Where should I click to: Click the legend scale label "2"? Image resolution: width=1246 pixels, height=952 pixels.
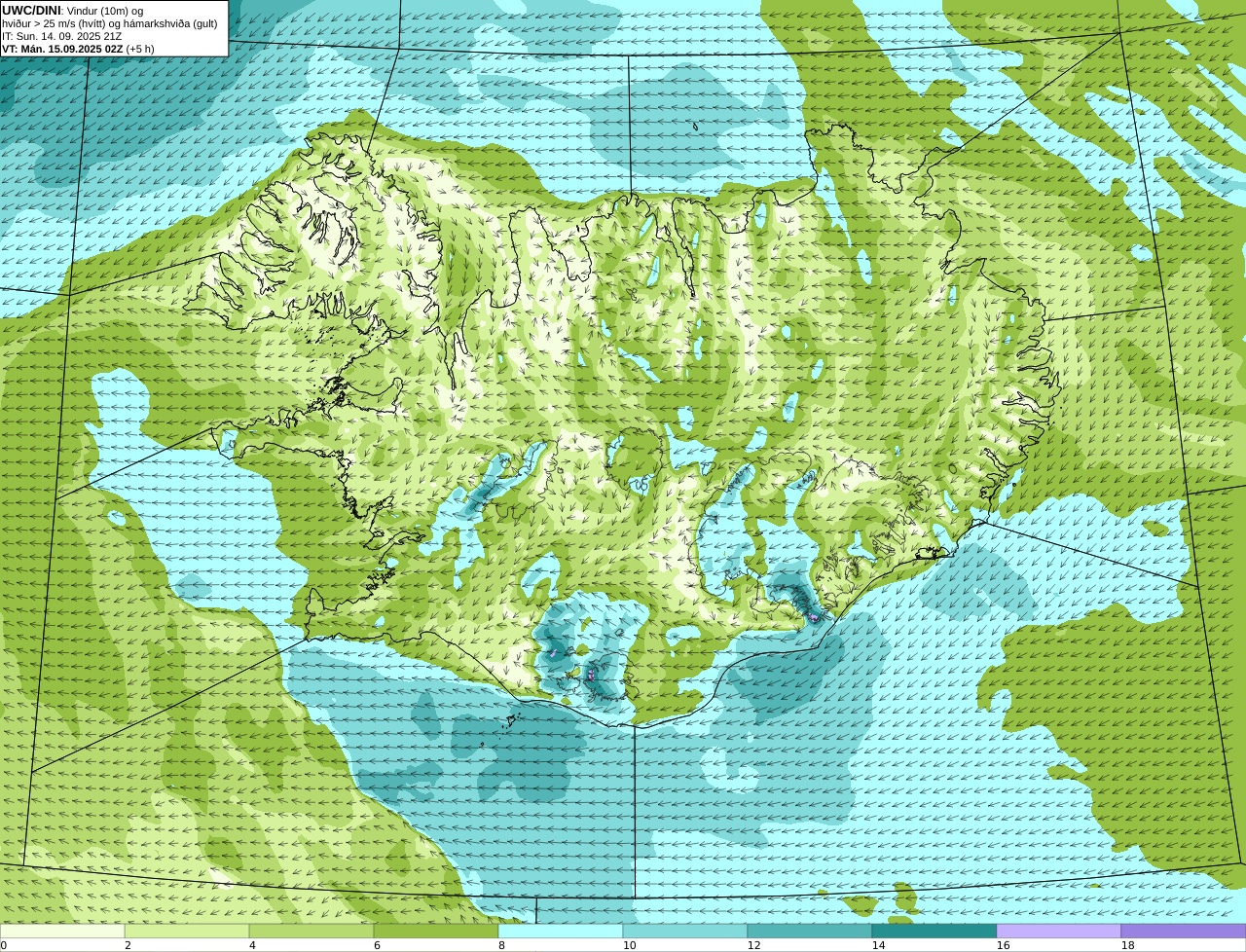pos(128,945)
